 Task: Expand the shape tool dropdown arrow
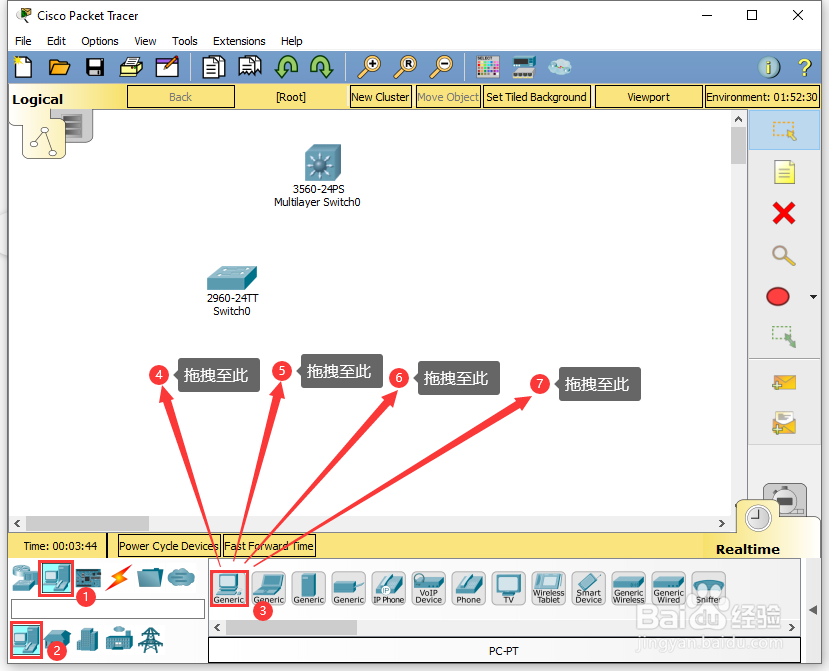point(813,297)
